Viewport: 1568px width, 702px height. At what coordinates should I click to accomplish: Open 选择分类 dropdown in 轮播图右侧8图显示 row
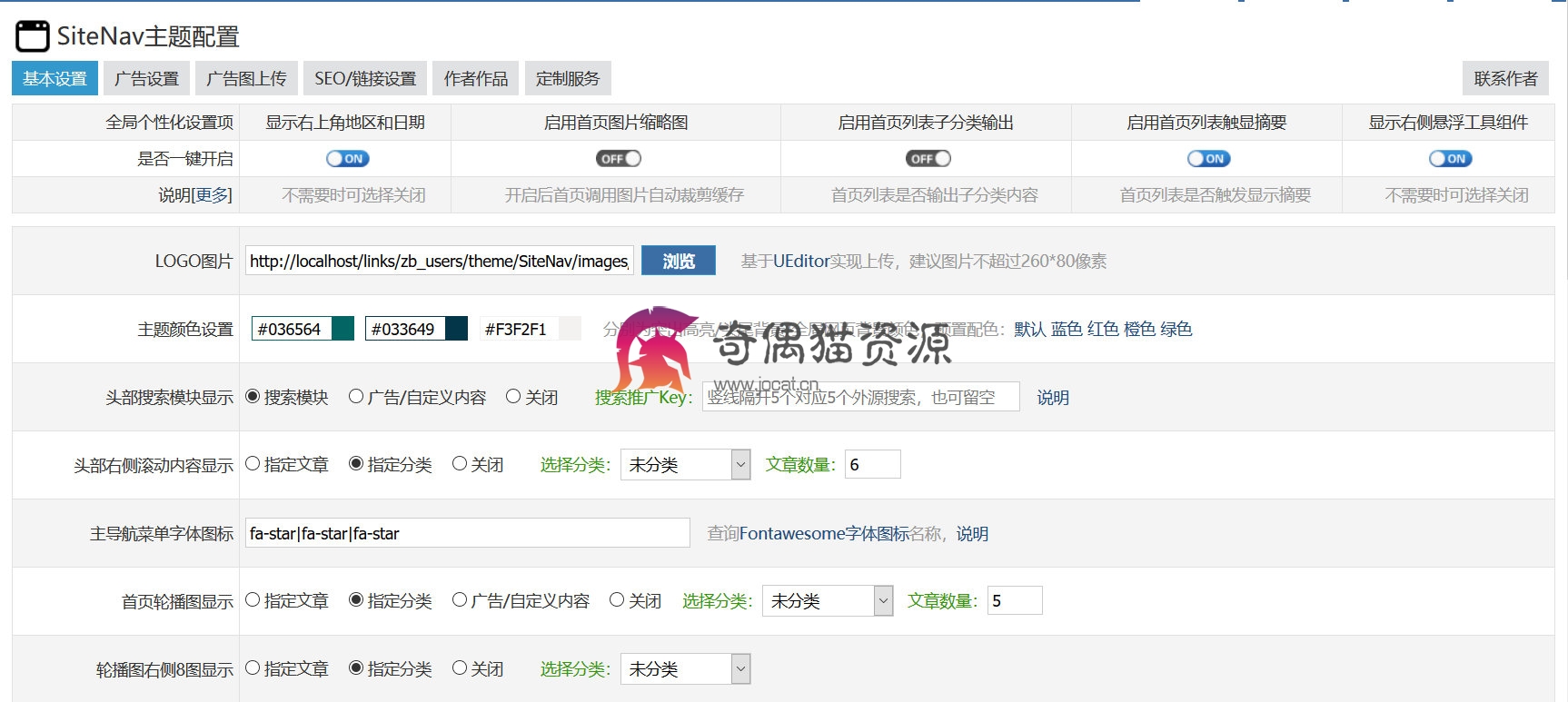686,669
